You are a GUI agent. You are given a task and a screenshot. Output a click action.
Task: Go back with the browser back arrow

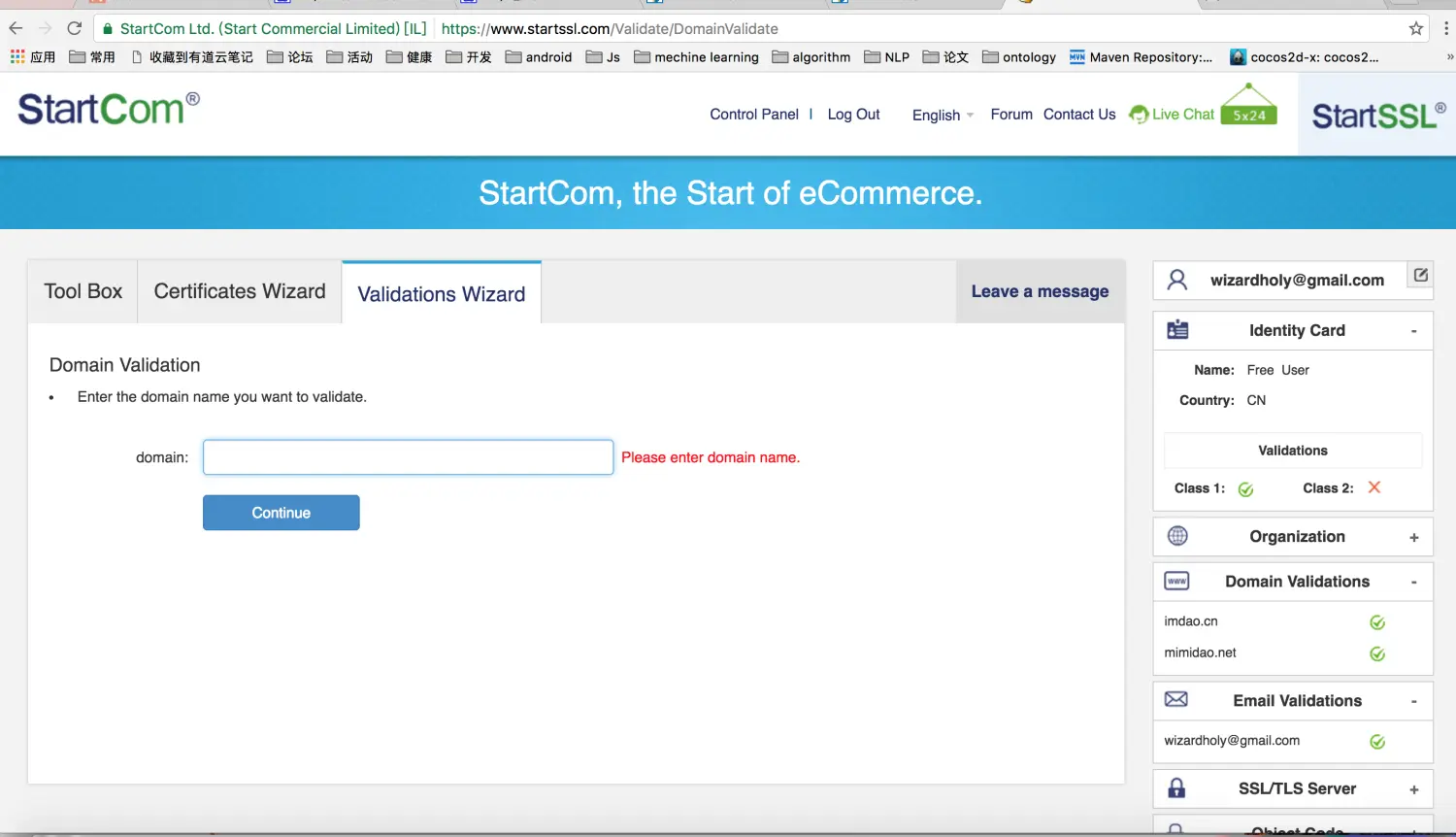tap(16, 28)
